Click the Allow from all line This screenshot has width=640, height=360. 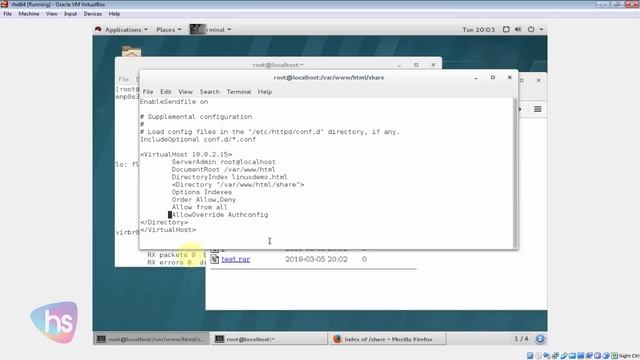click(200, 207)
